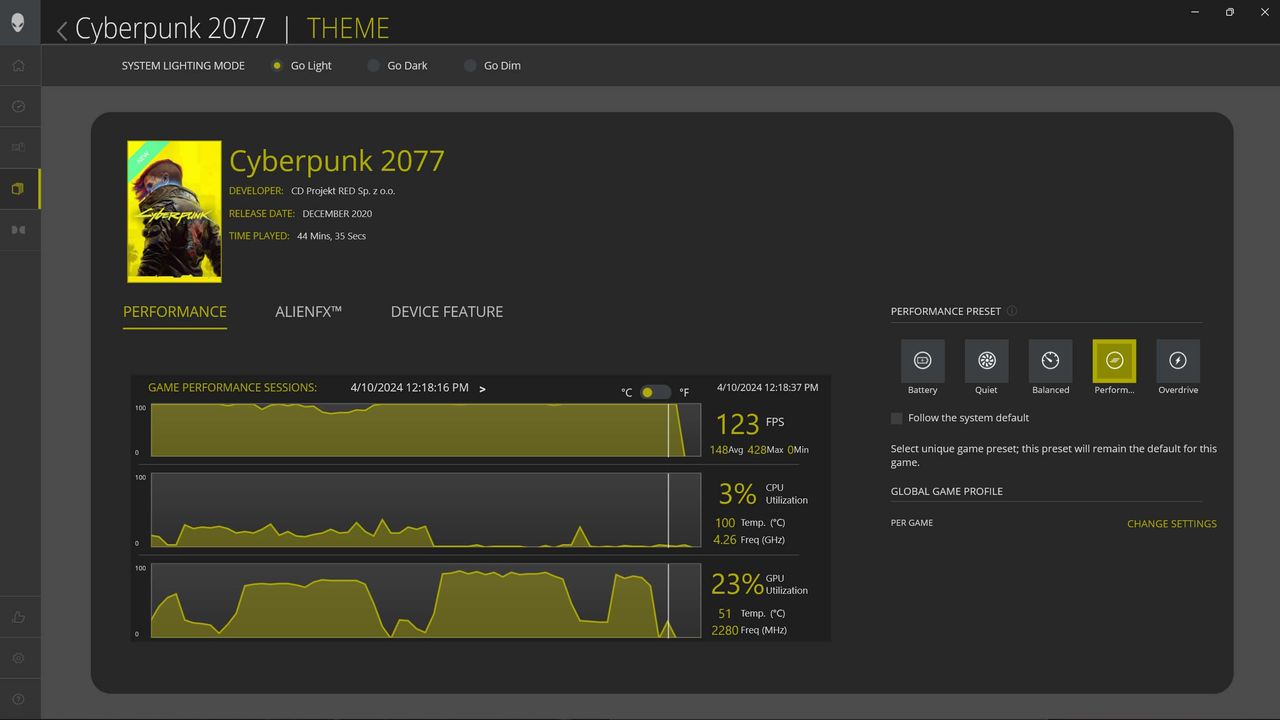Click the thumbs-up feedback sidebar icon
This screenshot has height=720, width=1280.
tap(18, 617)
